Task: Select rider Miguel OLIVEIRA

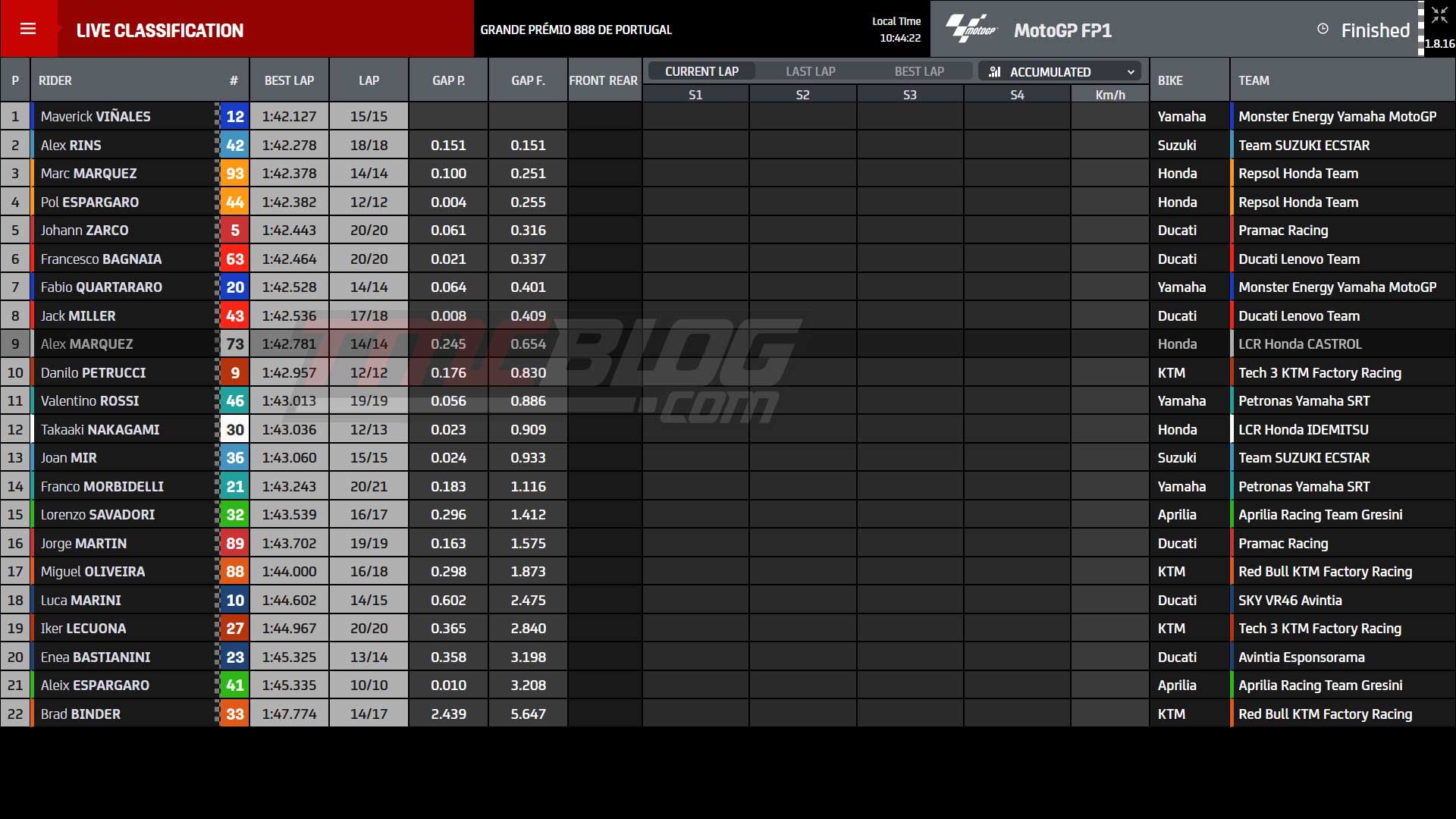Action: point(93,572)
